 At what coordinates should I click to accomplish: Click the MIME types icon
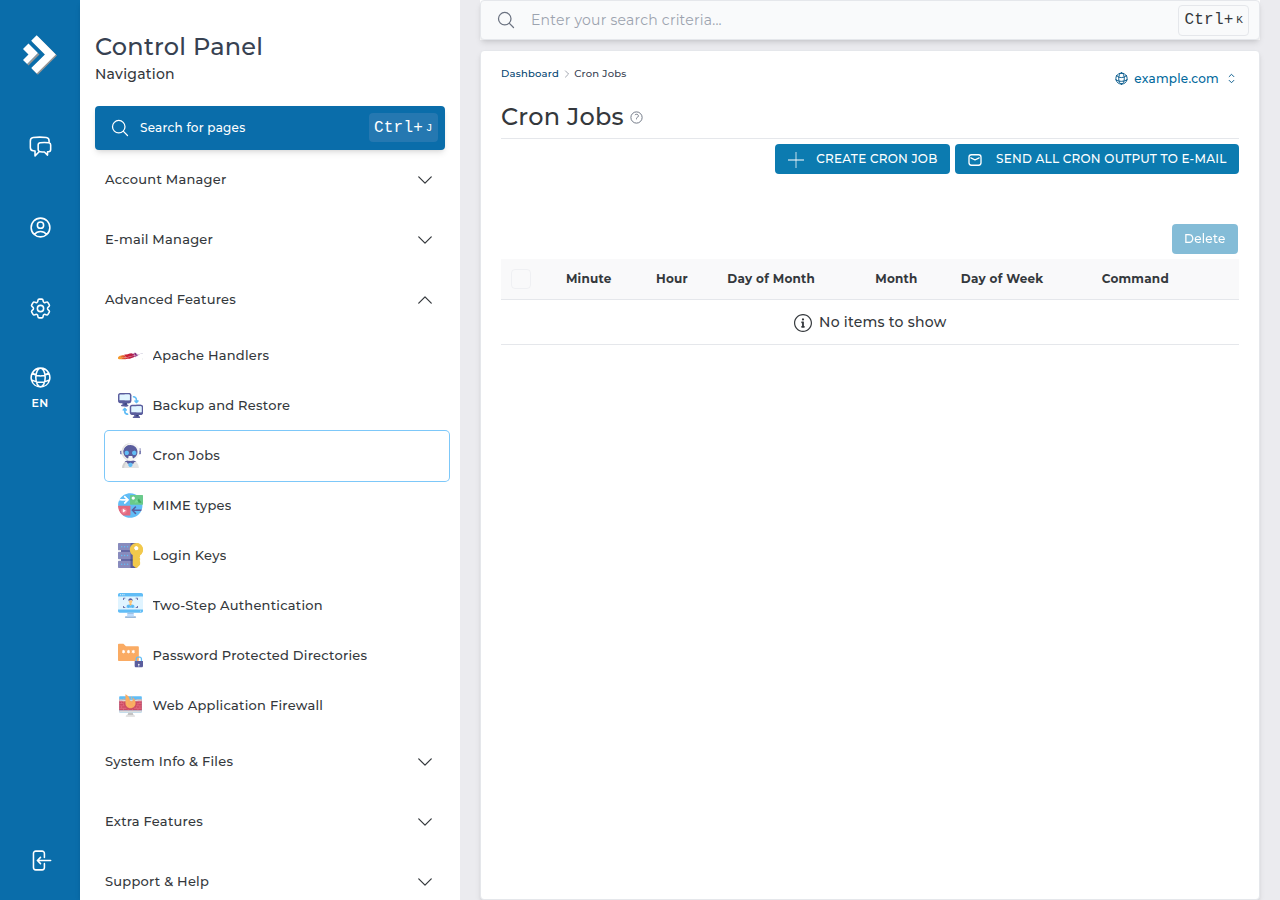(x=130, y=506)
